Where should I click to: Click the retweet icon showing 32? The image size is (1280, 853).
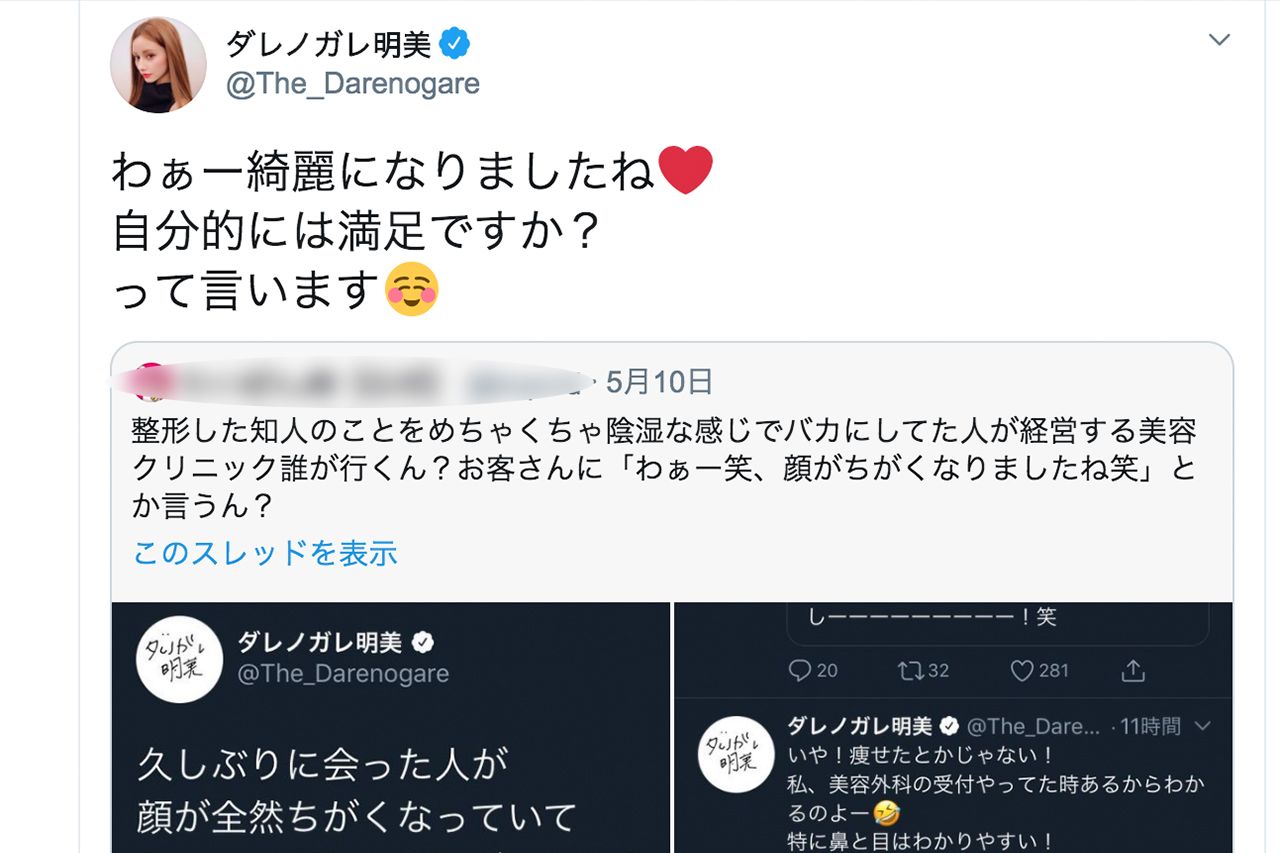coord(908,671)
